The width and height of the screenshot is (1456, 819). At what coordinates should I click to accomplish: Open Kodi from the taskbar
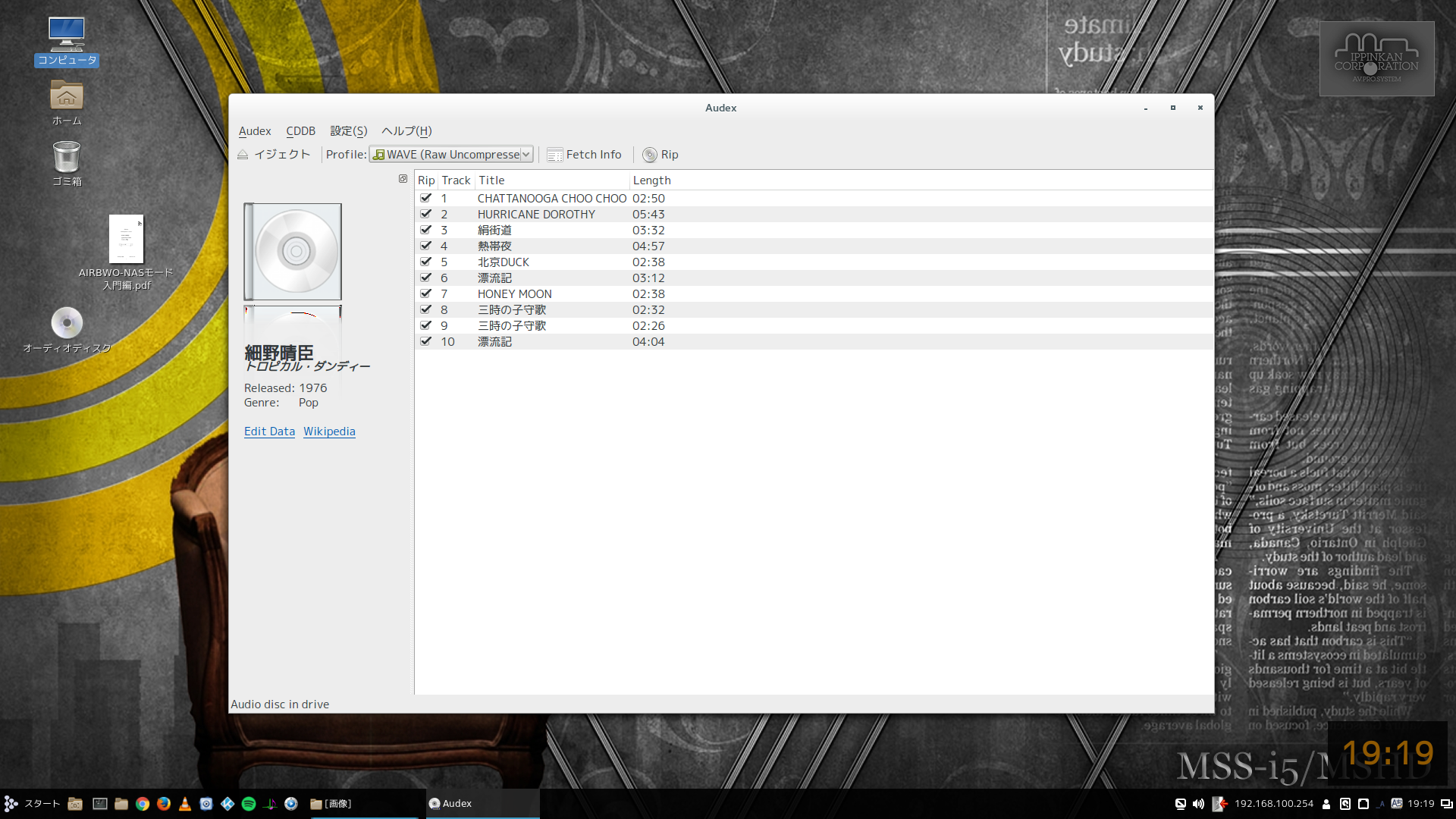(x=227, y=804)
